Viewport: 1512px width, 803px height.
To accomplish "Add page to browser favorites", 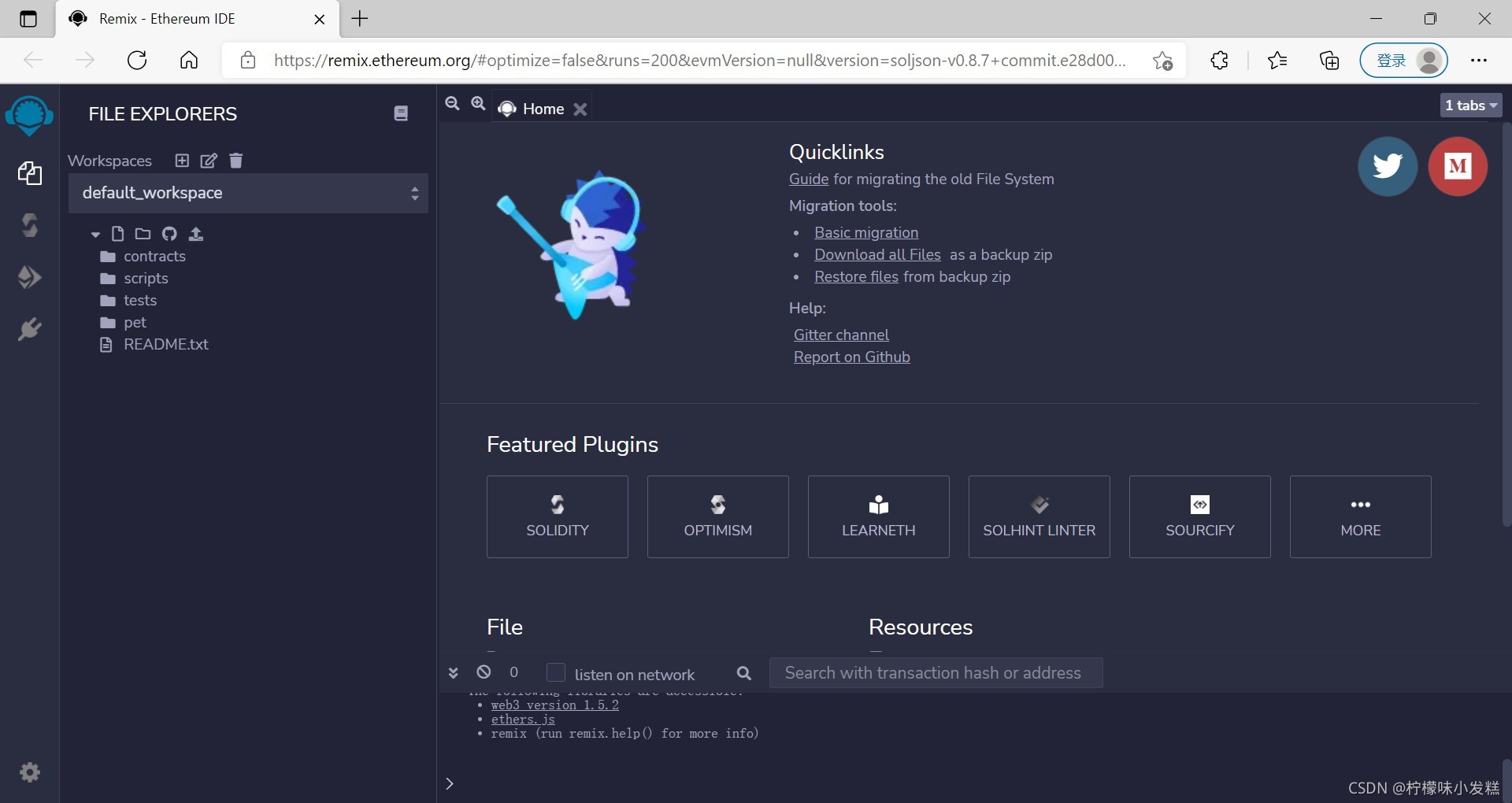I will click(x=1162, y=61).
